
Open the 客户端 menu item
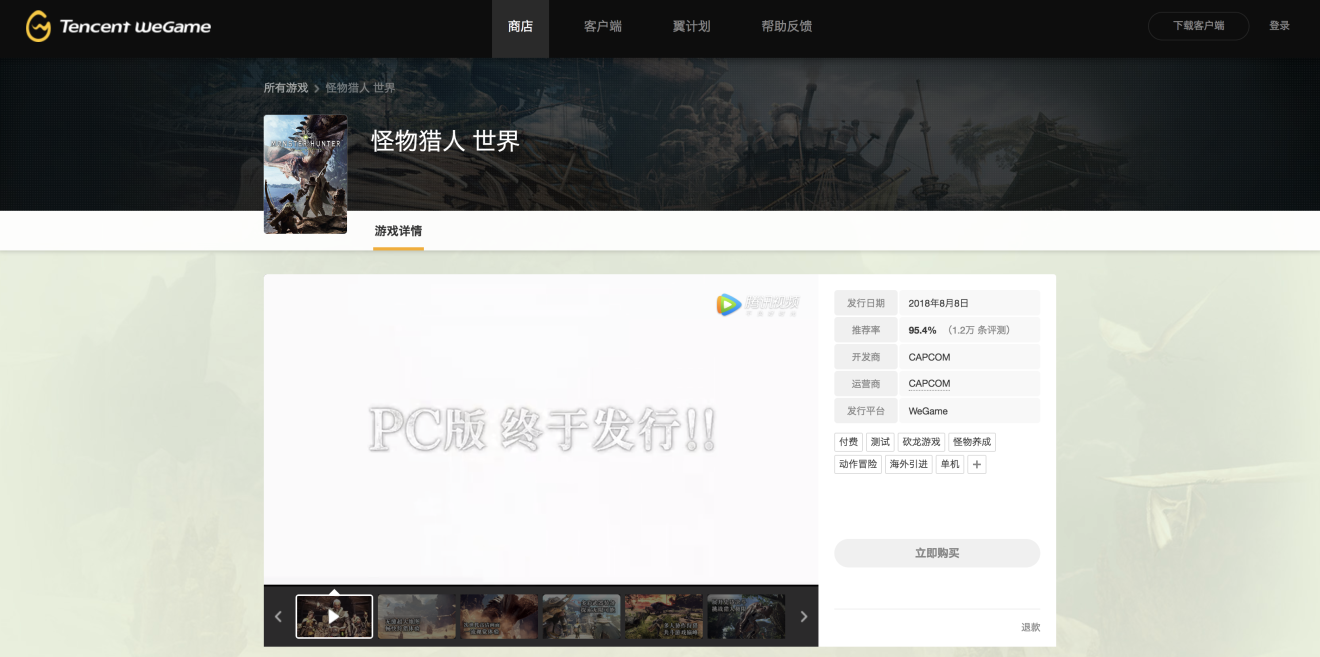tap(603, 27)
